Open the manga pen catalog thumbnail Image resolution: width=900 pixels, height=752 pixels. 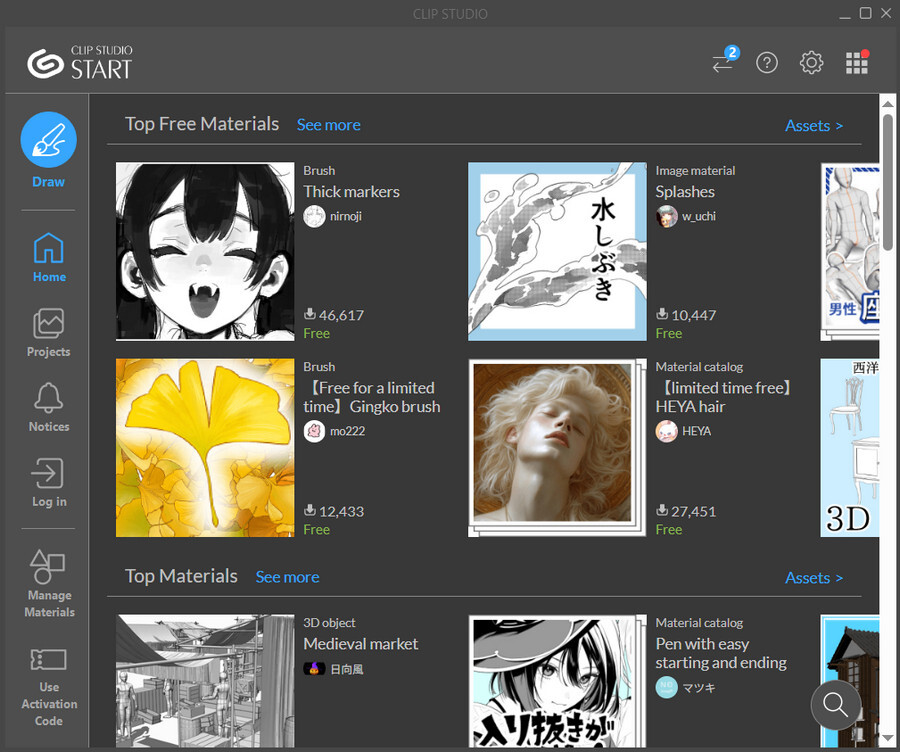pyautogui.click(x=557, y=681)
